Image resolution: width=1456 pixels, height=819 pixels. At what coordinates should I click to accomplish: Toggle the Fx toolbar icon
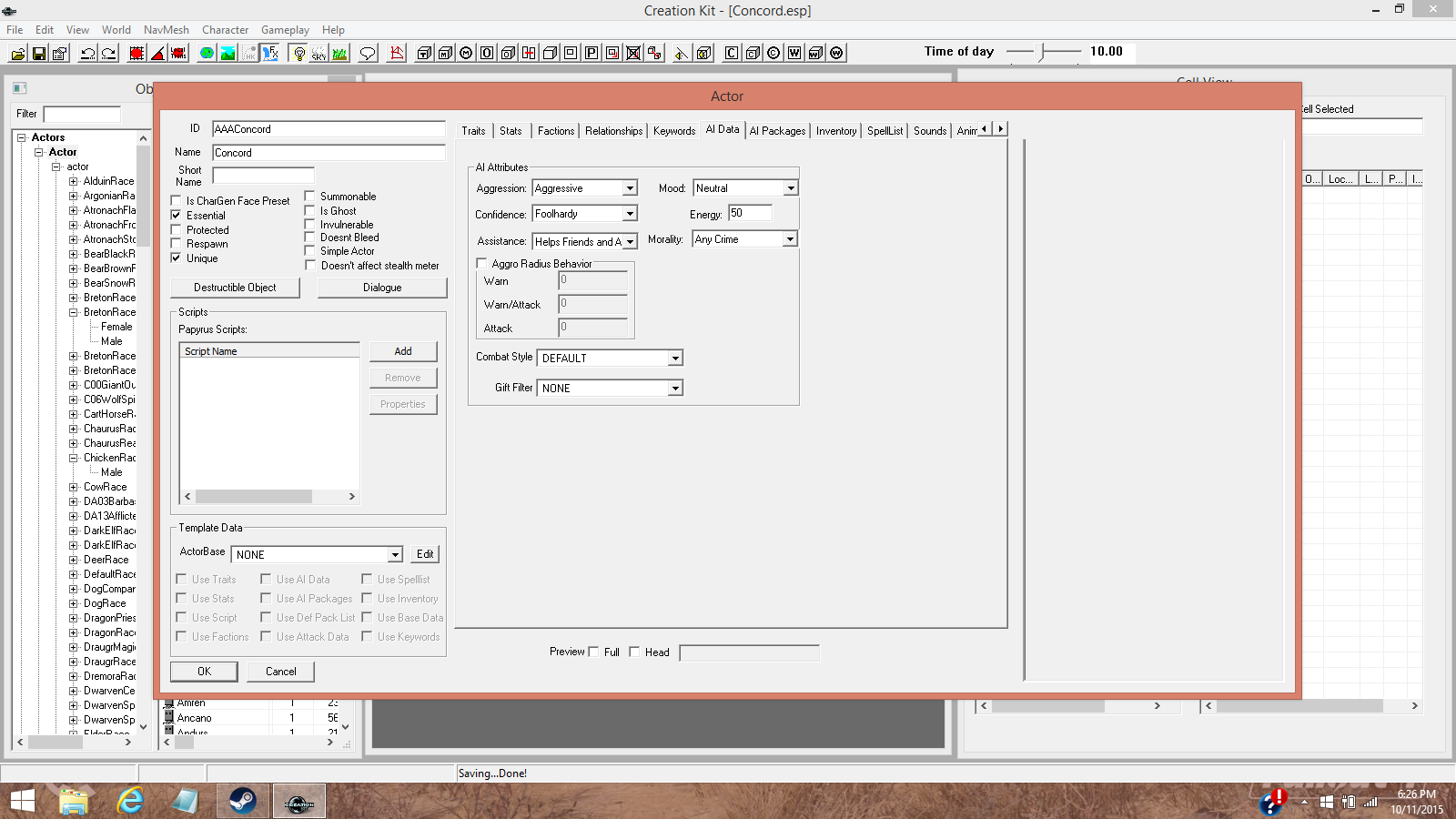269,54
